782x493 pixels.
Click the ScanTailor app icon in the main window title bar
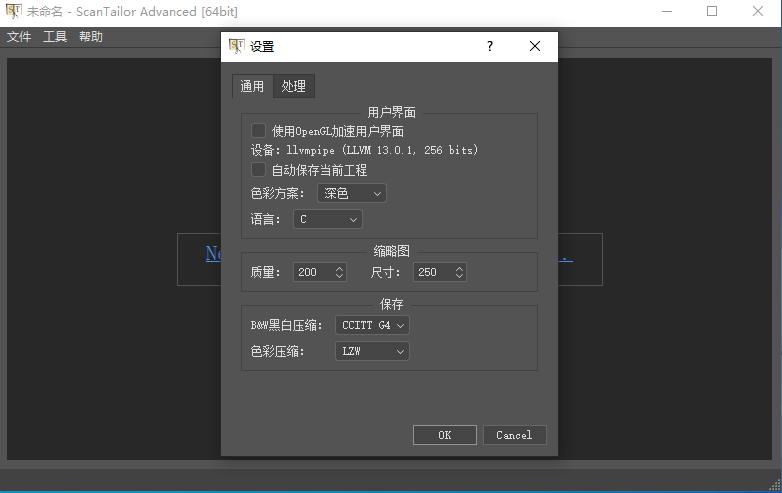pos(13,11)
